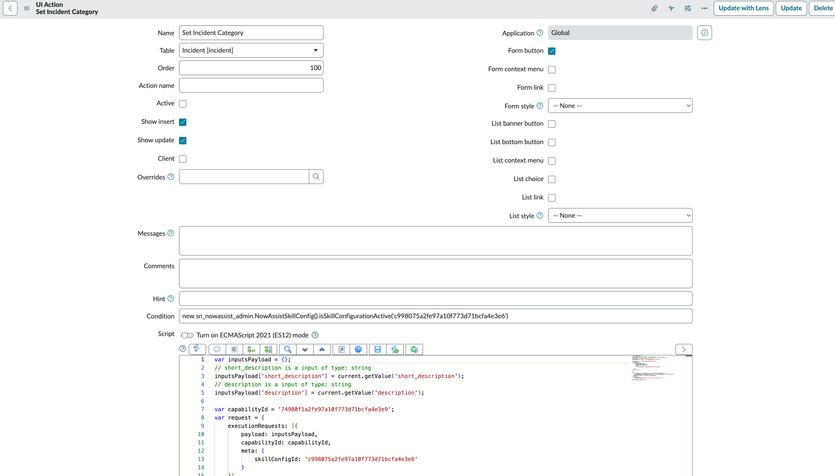Expand the Form style dropdown
Screen dimensions: 835x476
click(620, 106)
